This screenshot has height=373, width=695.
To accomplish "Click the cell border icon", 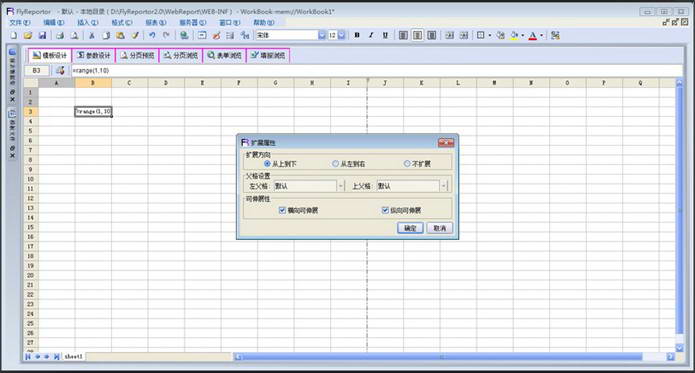I will pos(480,35).
